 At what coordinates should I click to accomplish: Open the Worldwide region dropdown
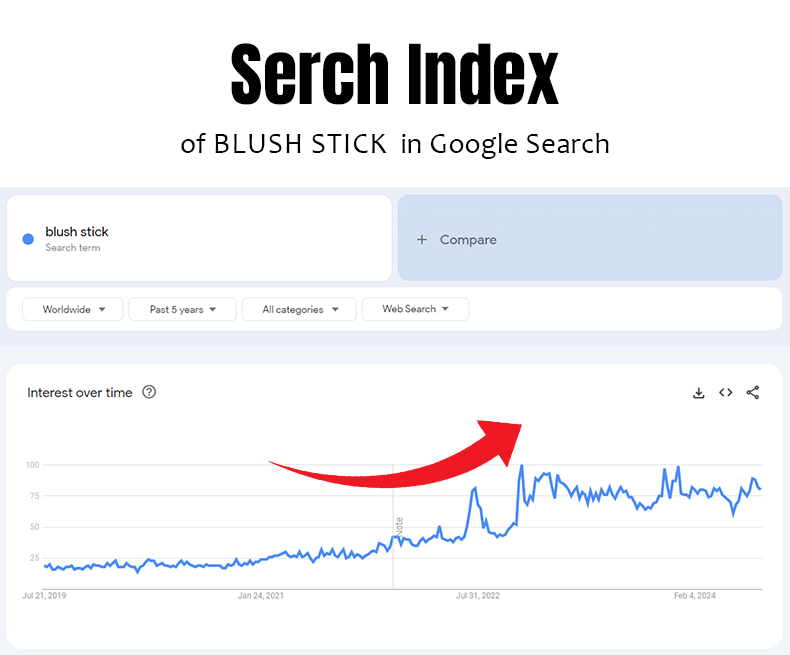point(72,310)
